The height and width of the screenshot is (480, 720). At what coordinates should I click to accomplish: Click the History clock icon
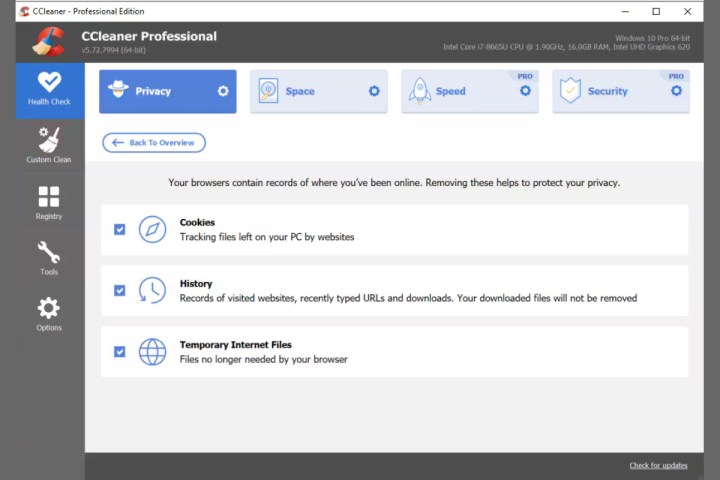152,290
